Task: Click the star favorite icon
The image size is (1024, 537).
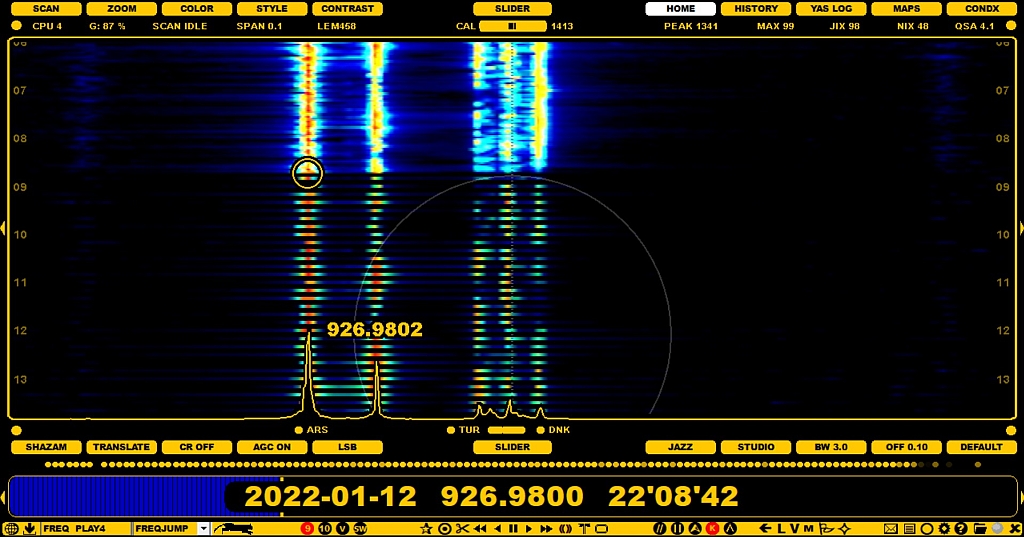Action: click(x=427, y=528)
